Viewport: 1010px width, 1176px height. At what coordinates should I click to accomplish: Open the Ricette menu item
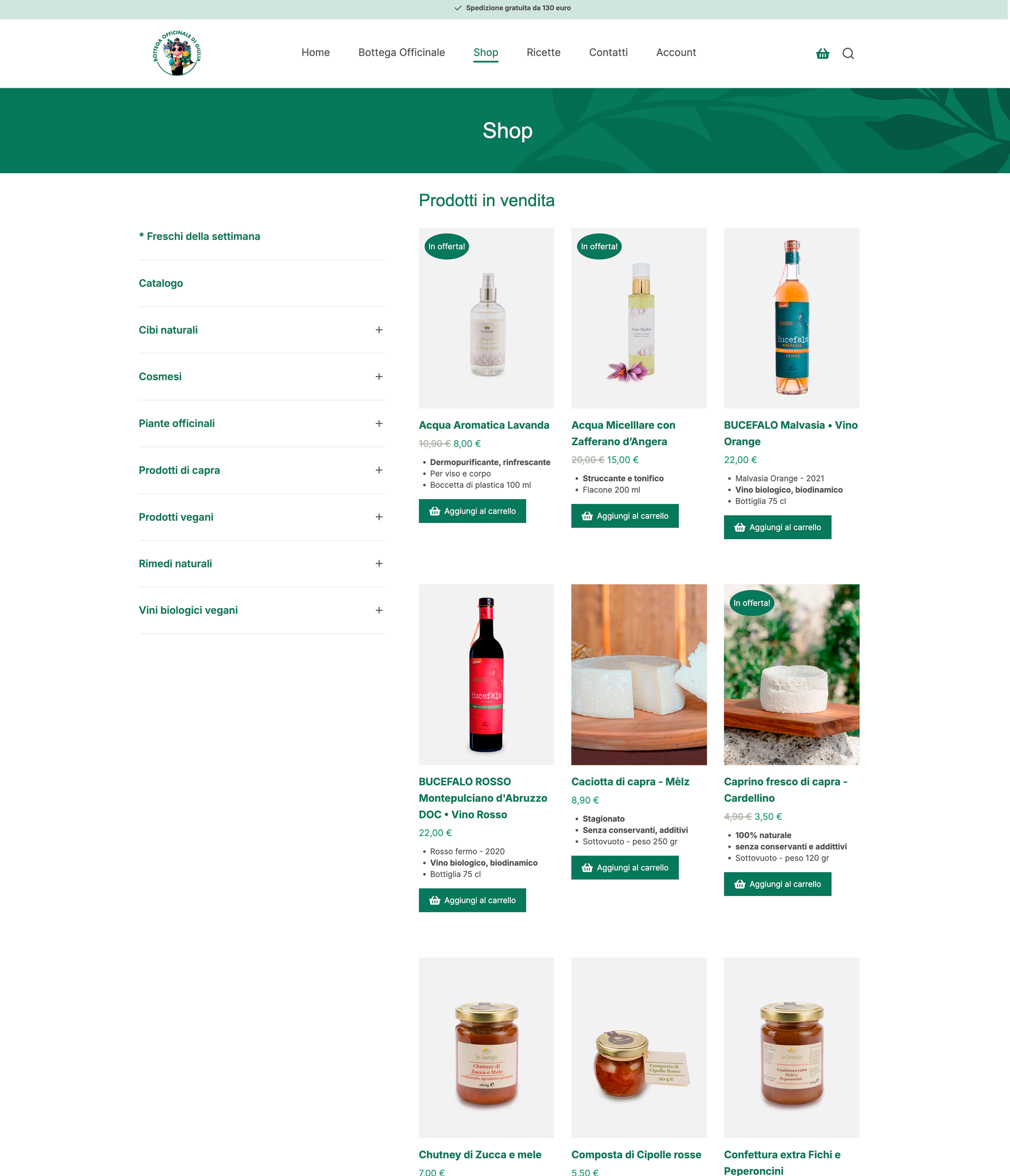[543, 52]
